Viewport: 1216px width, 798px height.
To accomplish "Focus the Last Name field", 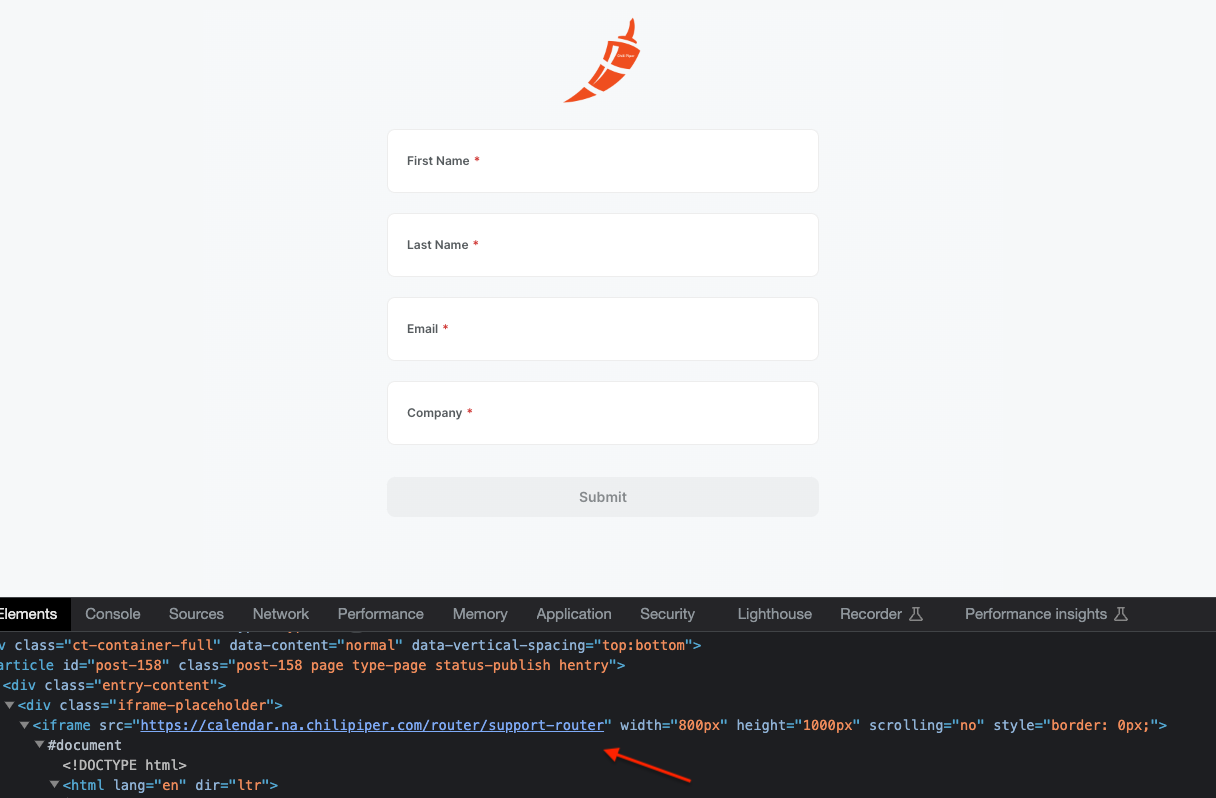I will point(603,245).
